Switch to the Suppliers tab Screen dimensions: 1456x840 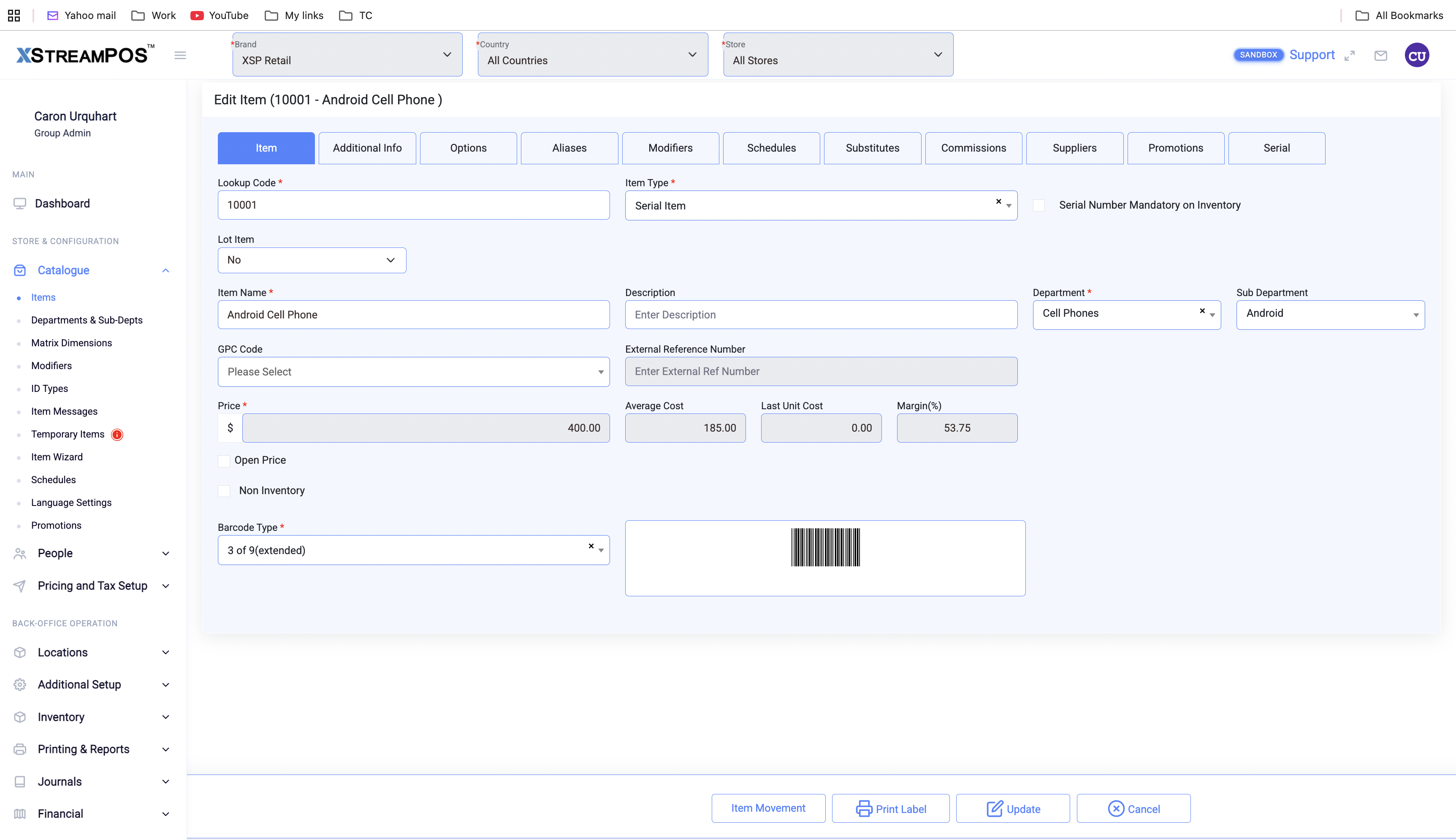(x=1075, y=148)
